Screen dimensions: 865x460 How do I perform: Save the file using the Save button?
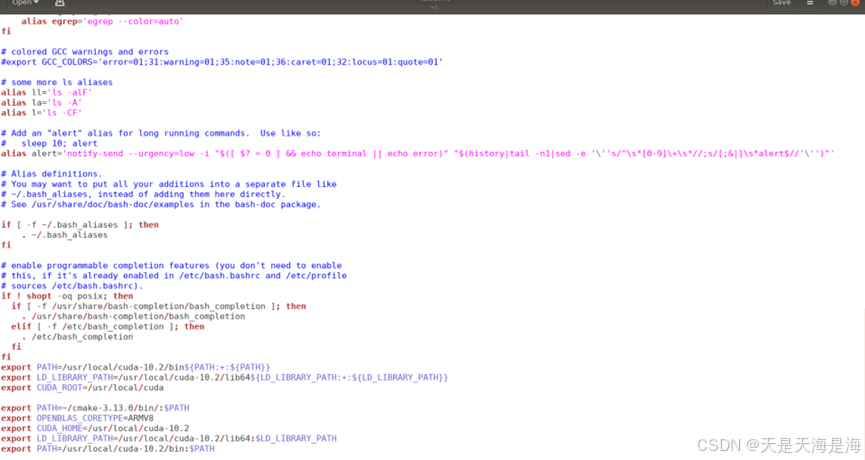pos(782,3)
